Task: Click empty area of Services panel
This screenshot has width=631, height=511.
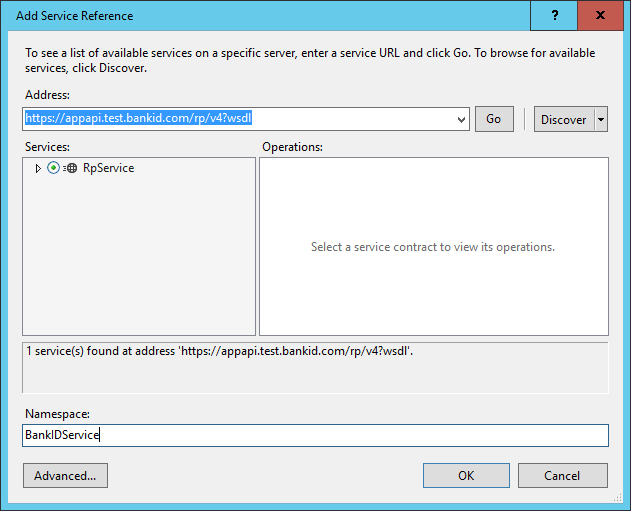Action: tap(138, 260)
